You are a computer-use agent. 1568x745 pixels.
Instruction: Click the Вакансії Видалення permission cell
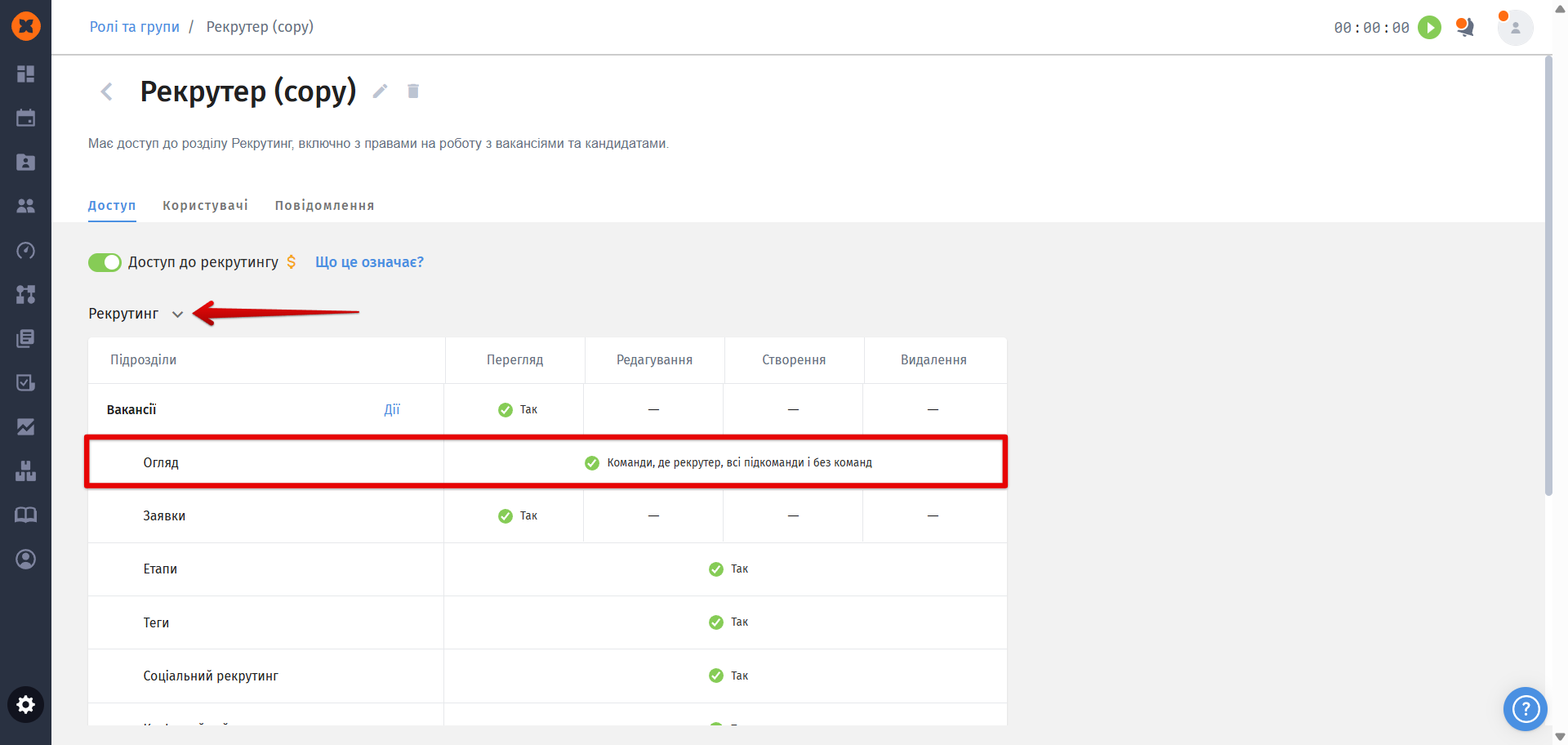pyautogui.click(x=934, y=410)
